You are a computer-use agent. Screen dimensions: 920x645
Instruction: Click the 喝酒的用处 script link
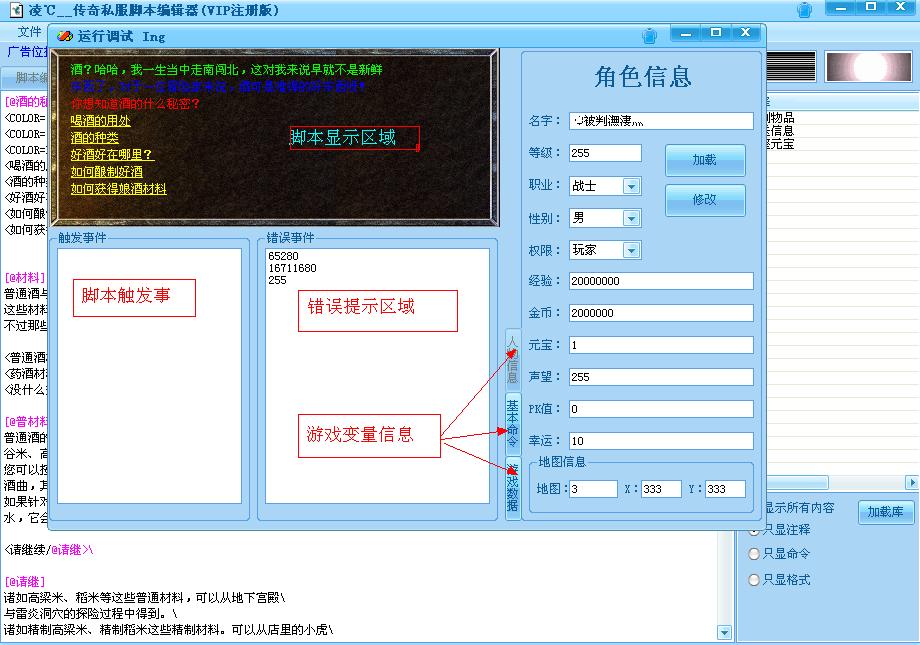click(100, 121)
